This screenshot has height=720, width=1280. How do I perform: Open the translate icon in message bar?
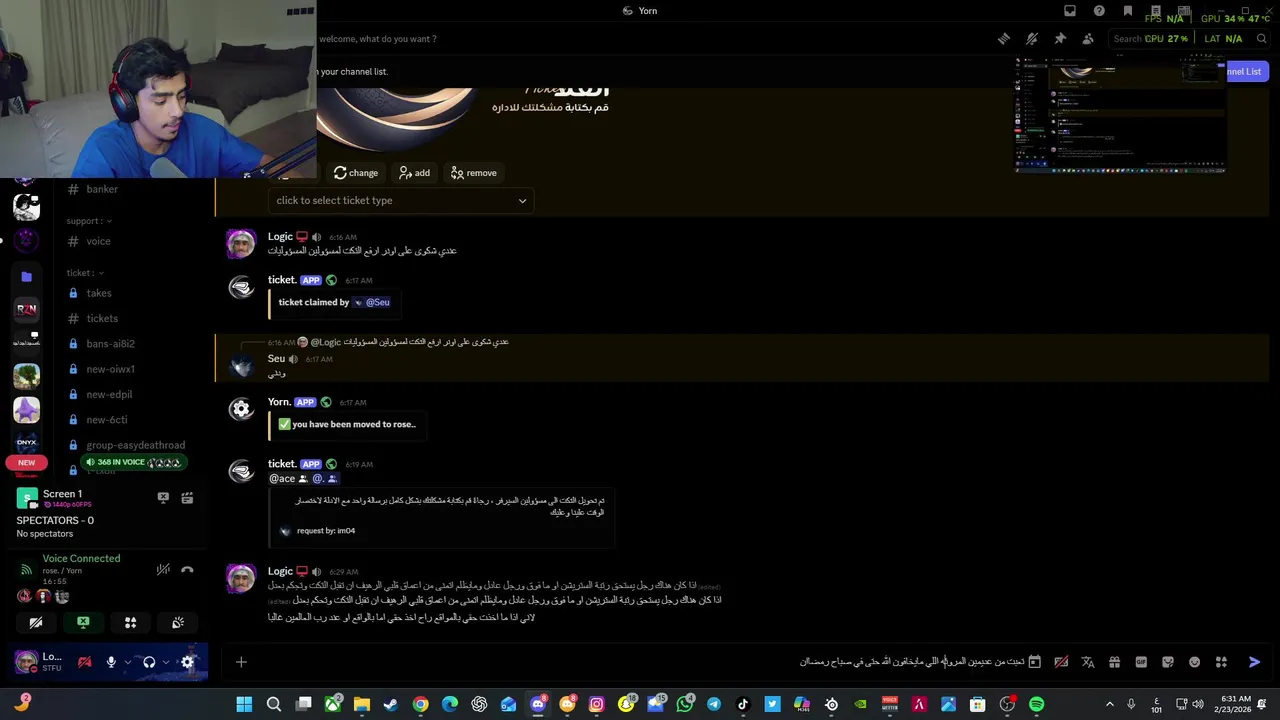pos(1088,662)
